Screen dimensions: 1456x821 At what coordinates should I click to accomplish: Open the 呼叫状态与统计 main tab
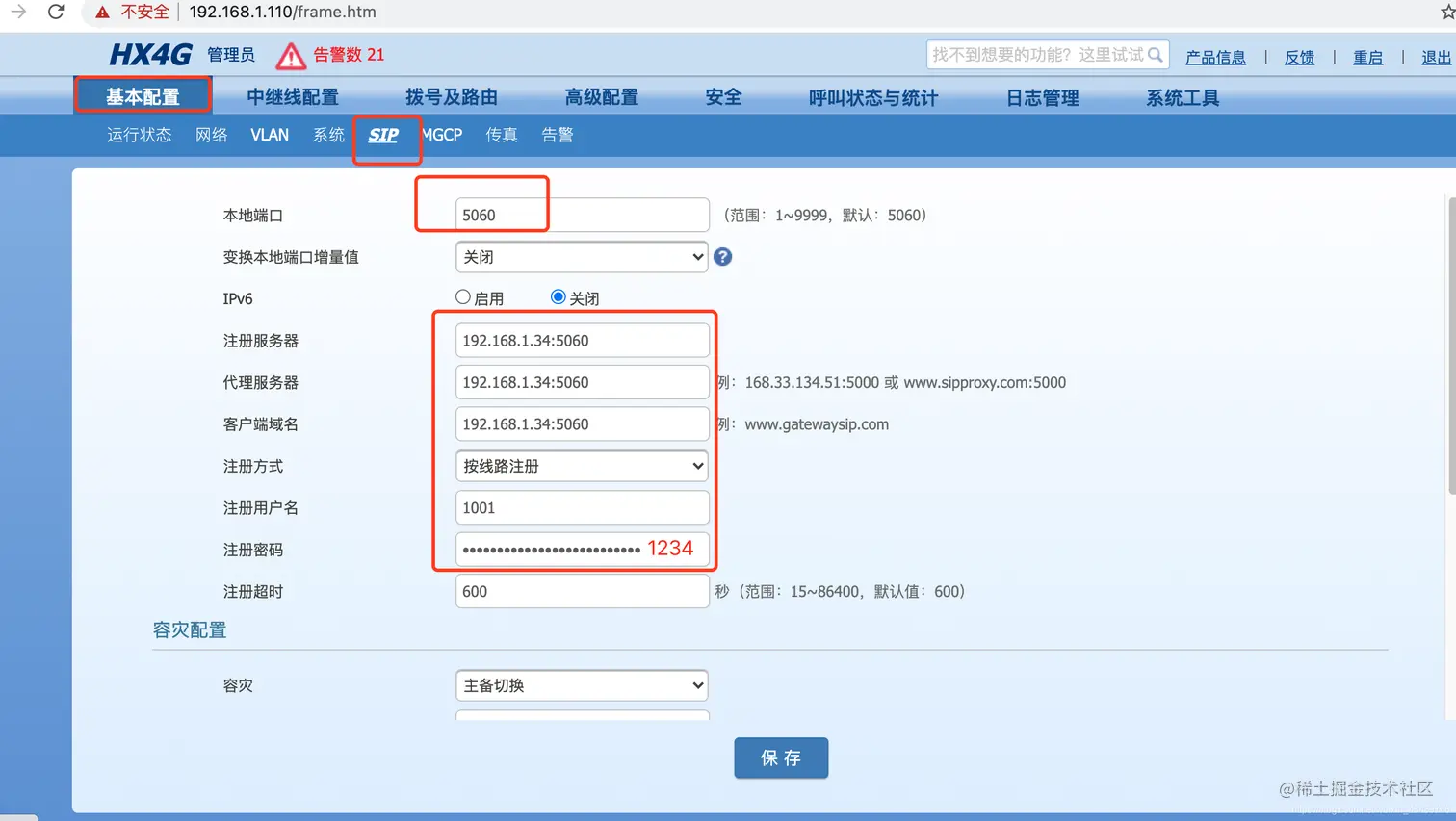(x=873, y=97)
